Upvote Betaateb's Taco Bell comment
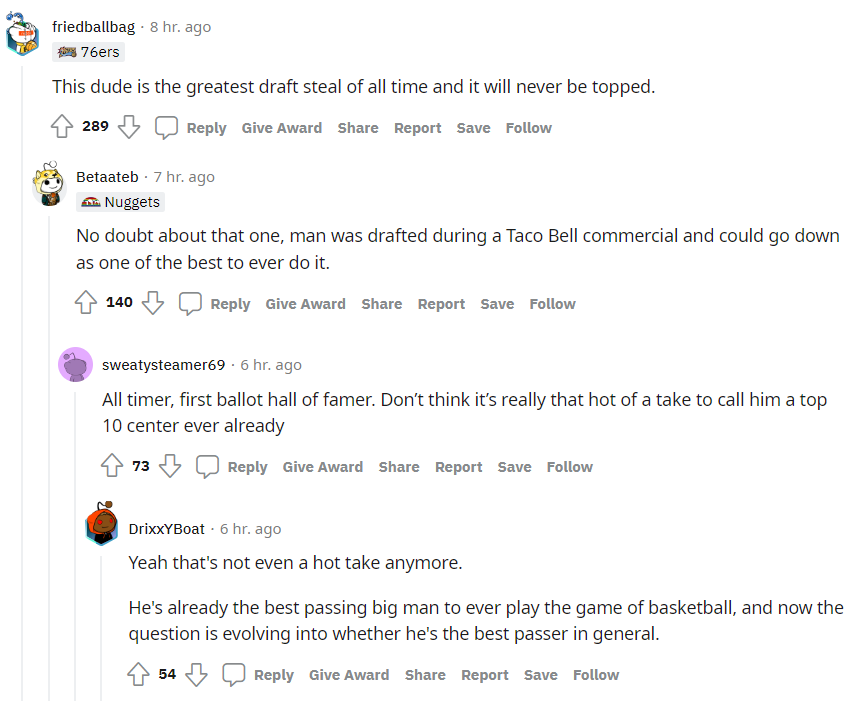 (x=86, y=303)
